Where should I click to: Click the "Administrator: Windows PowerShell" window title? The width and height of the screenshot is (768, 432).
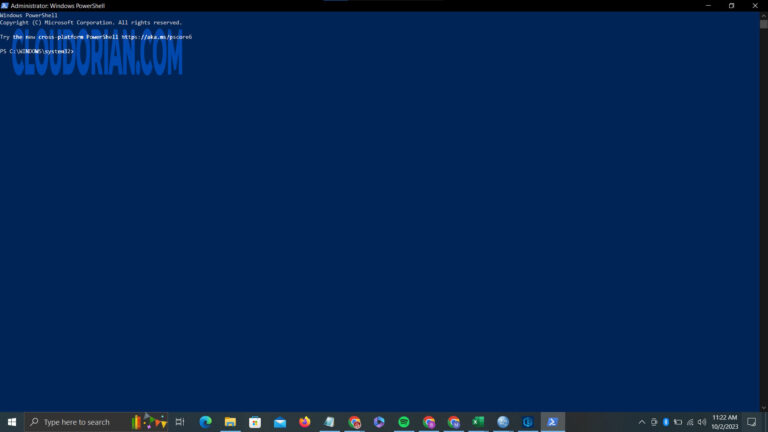(58, 6)
